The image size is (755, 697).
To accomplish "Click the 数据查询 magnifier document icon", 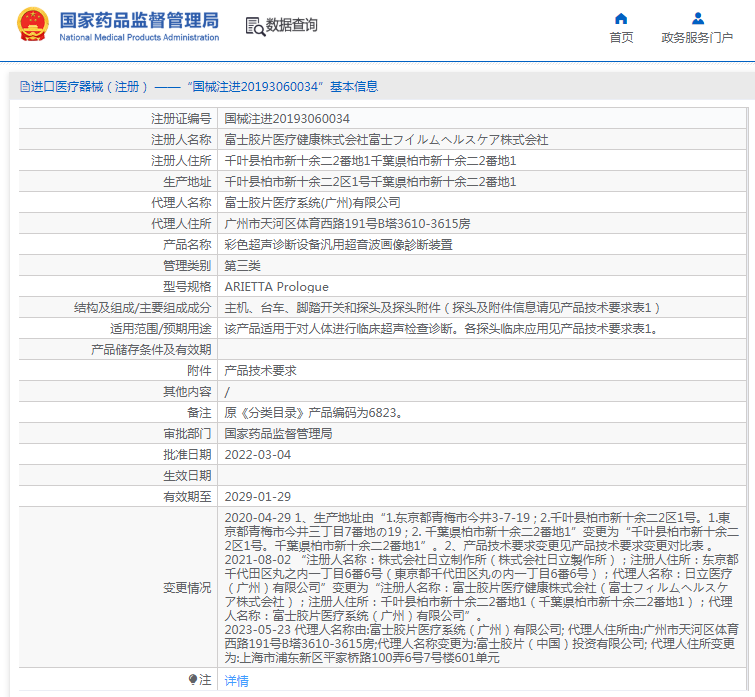I will coord(255,26).
